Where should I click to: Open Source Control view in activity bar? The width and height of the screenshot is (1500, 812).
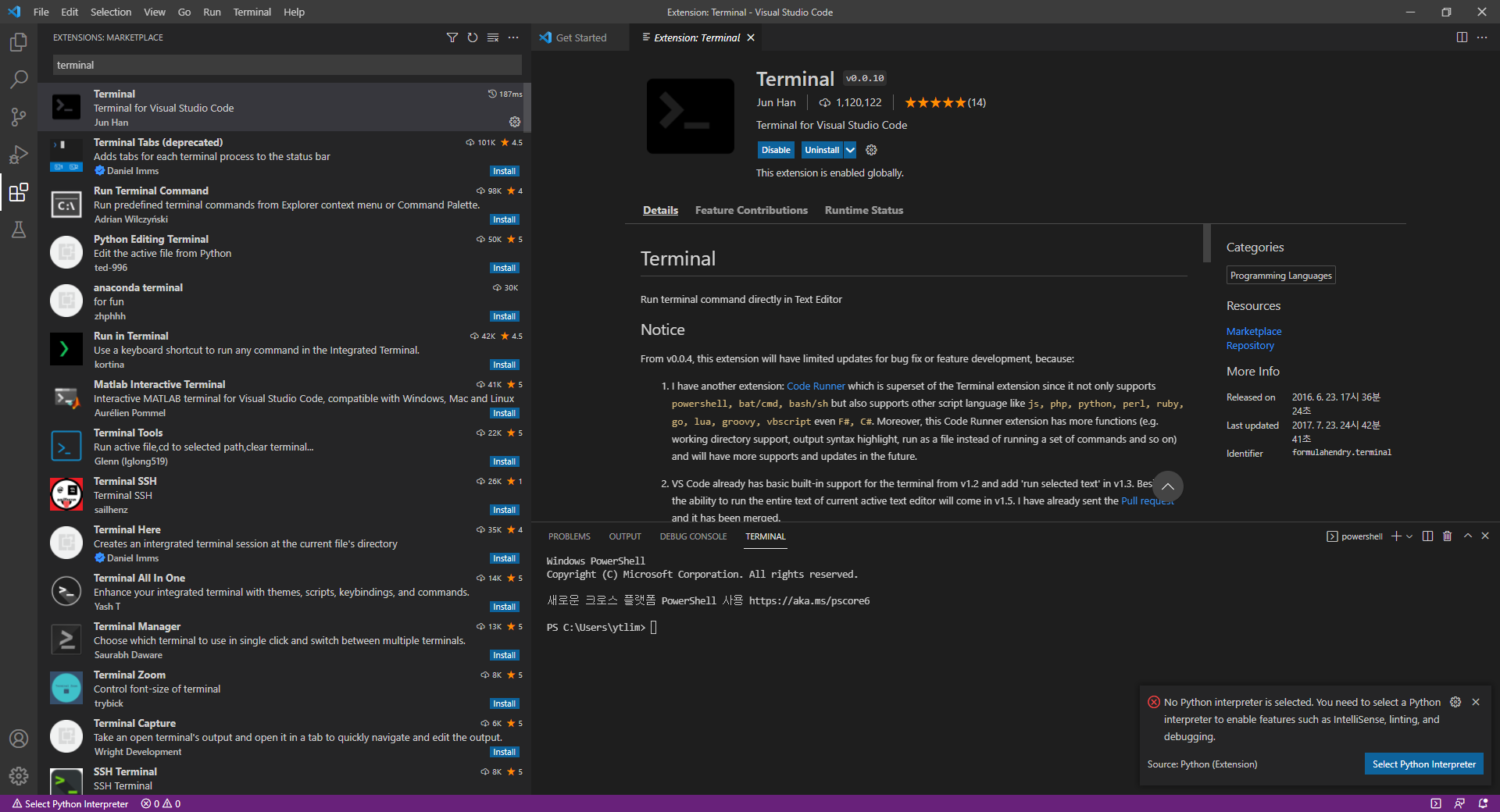[19, 117]
